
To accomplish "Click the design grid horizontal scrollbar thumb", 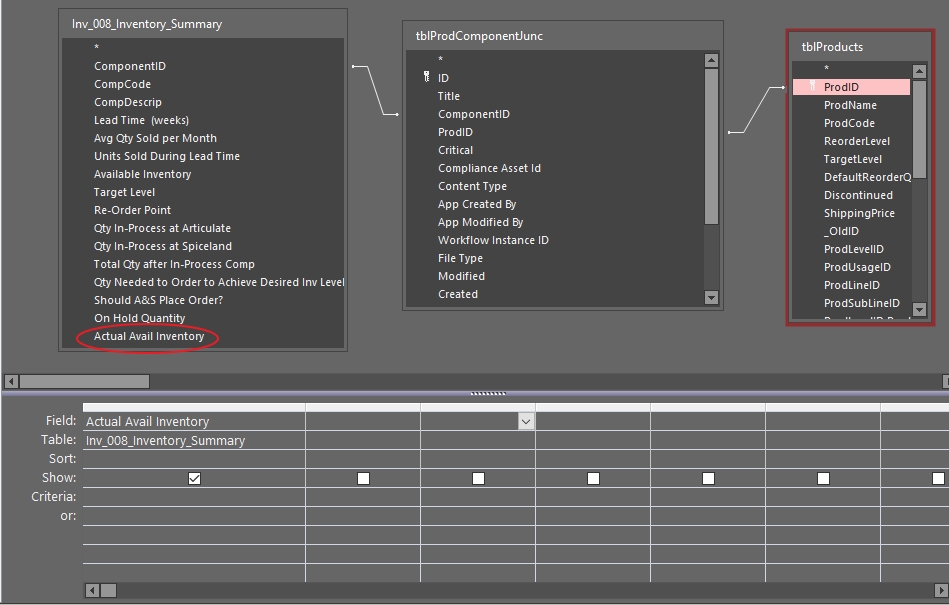I will click(x=108, y=590).
